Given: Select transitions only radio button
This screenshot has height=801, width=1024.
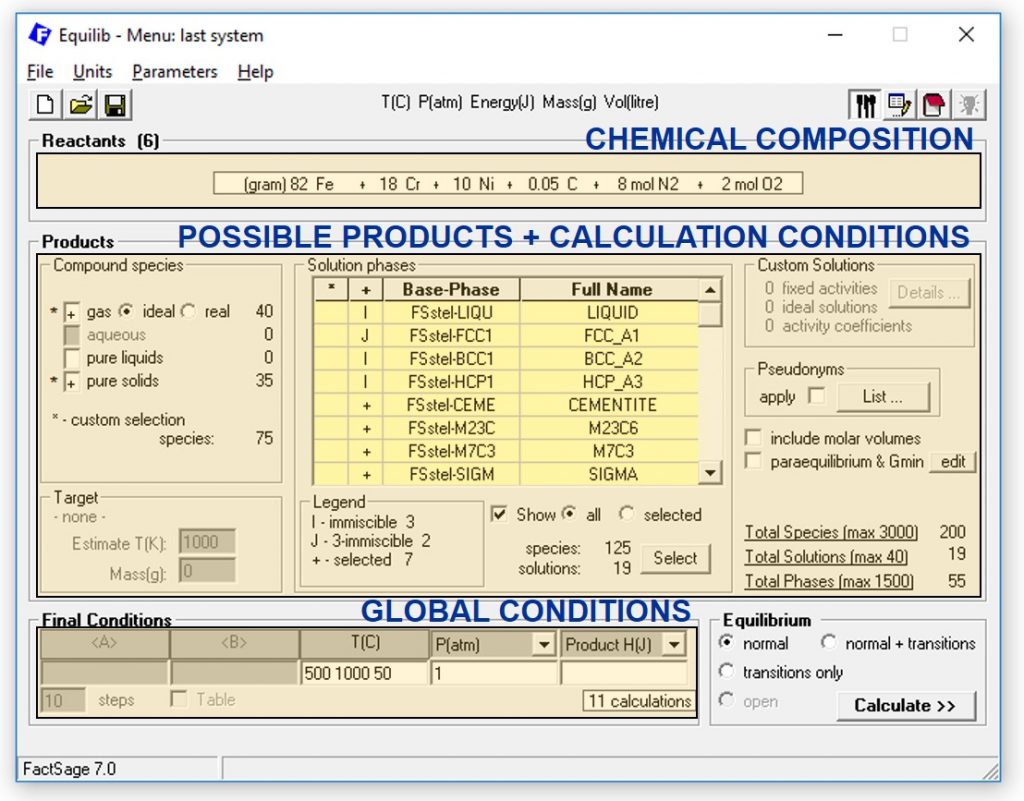Looking at the screenshot, I should (726, 671).
